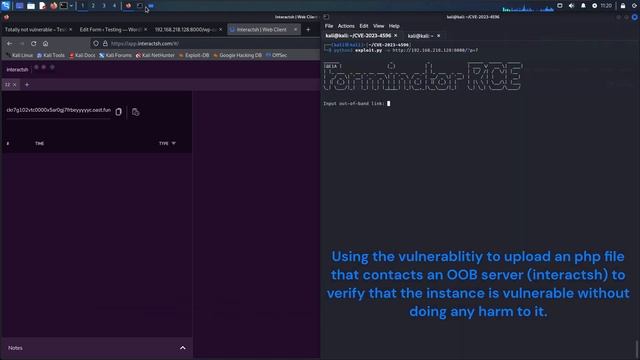Screen dimensions: 640x360
Task: Launch the terminal emulator from the panel
Action: click(x=64, y=6)
